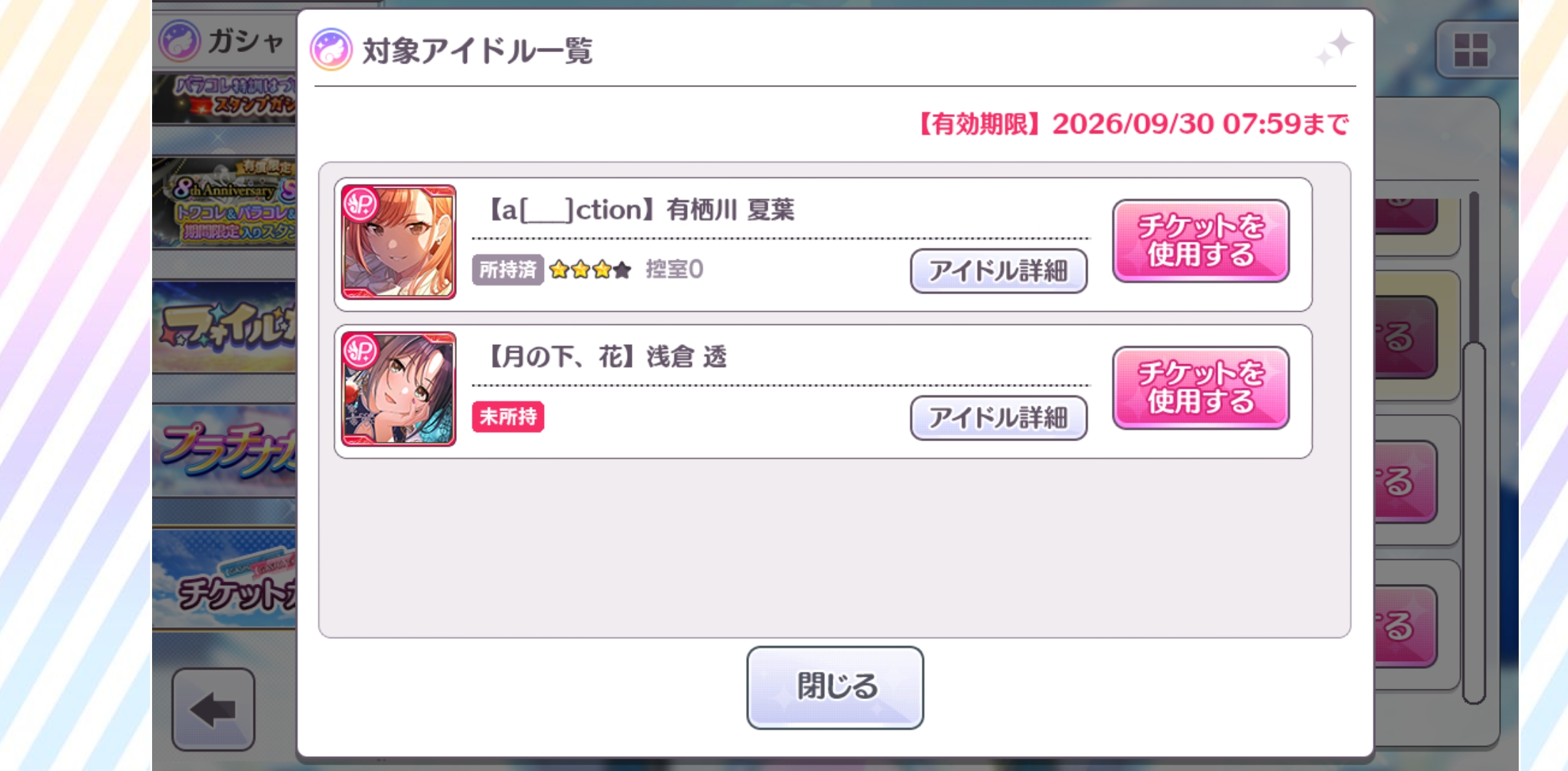This screenshot has width=1568, height=771.
Task: Click the 所持済 owned badge
Action: pos(508,270)
